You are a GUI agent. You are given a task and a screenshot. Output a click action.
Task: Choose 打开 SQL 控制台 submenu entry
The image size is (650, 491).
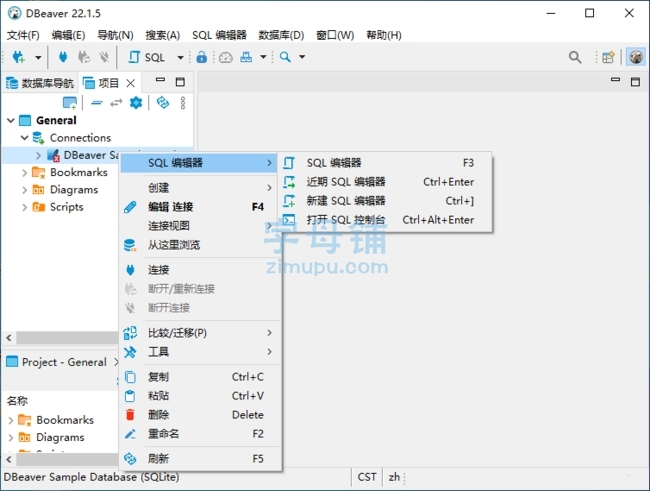385,220
